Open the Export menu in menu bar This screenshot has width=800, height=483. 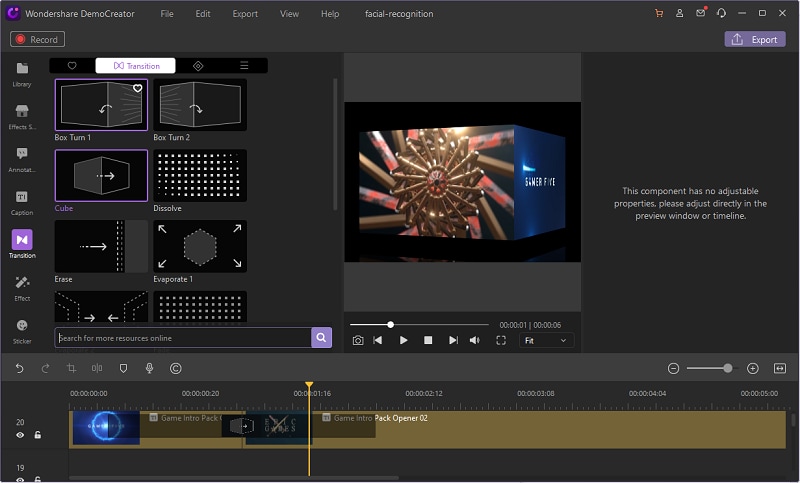pyautogui.click(x=244, y=14)
